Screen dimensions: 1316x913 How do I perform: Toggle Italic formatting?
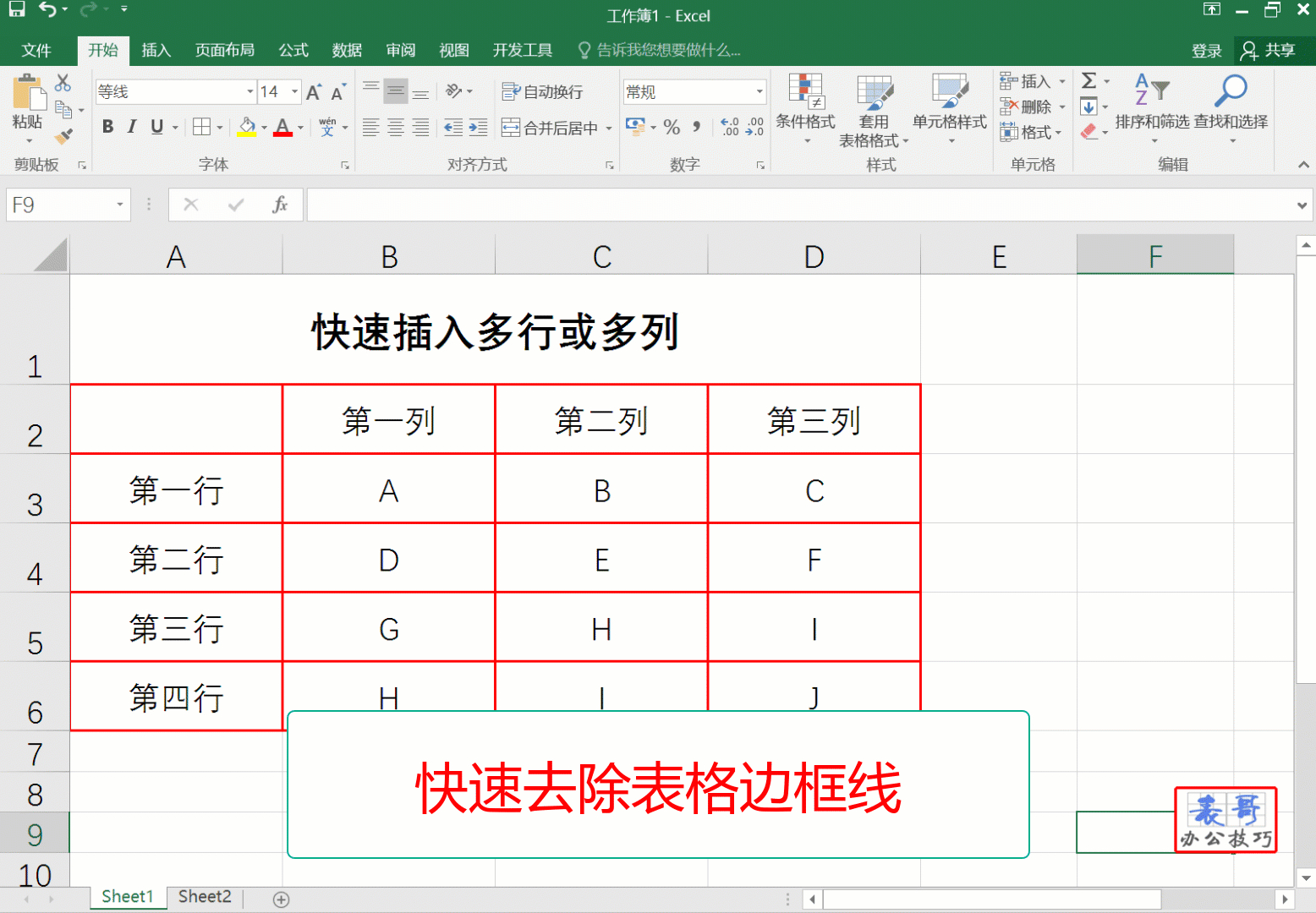pyautogui.click(x=132, y=127)
